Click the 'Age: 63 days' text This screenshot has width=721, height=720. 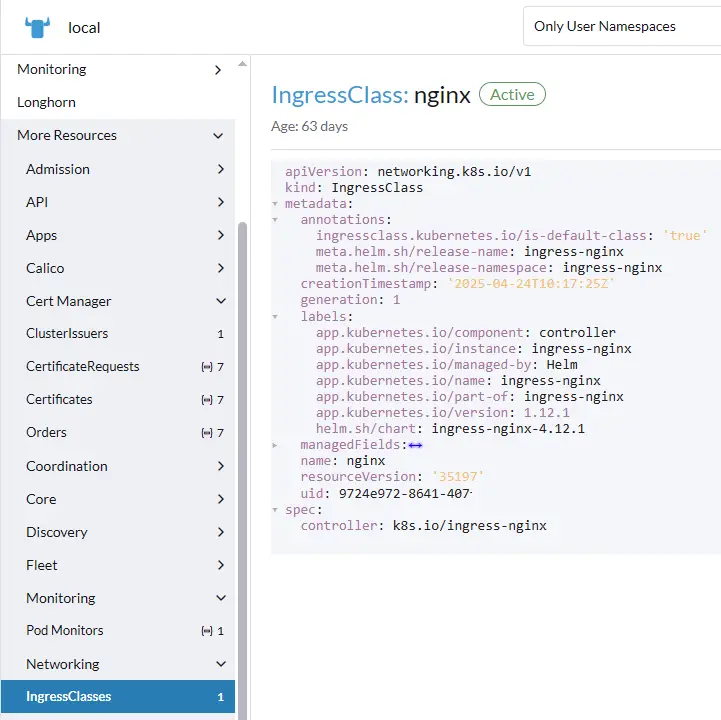tap(309, 126)
